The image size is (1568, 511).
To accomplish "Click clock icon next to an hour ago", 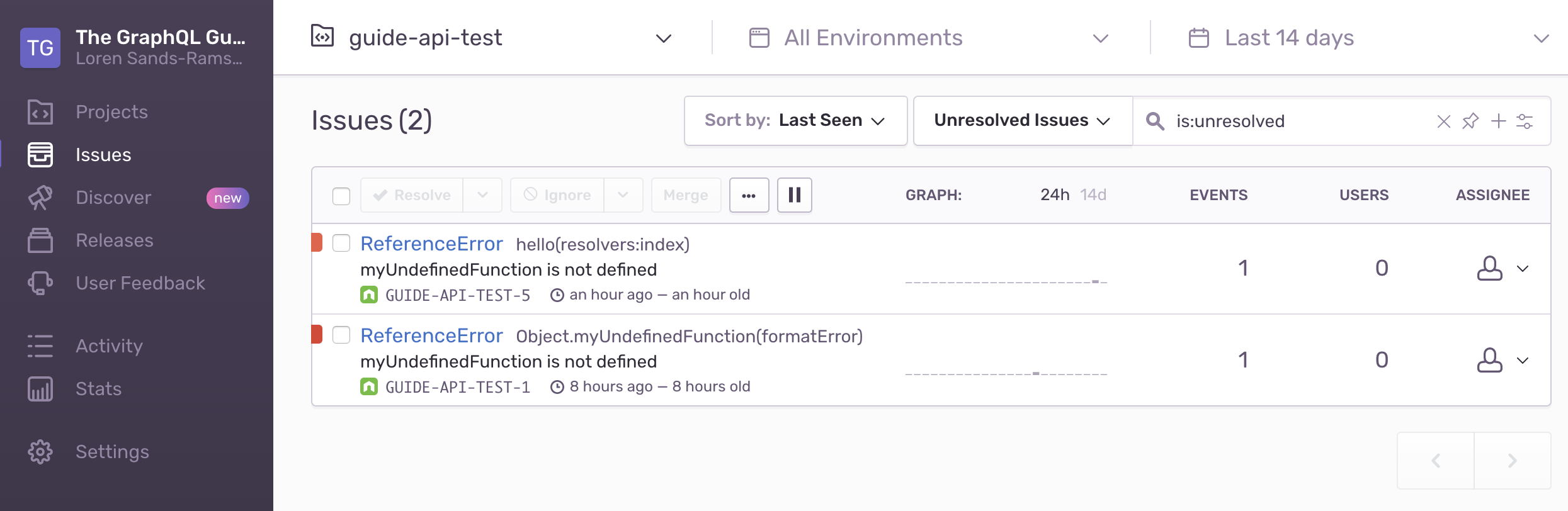I will (x=557, y=295).
